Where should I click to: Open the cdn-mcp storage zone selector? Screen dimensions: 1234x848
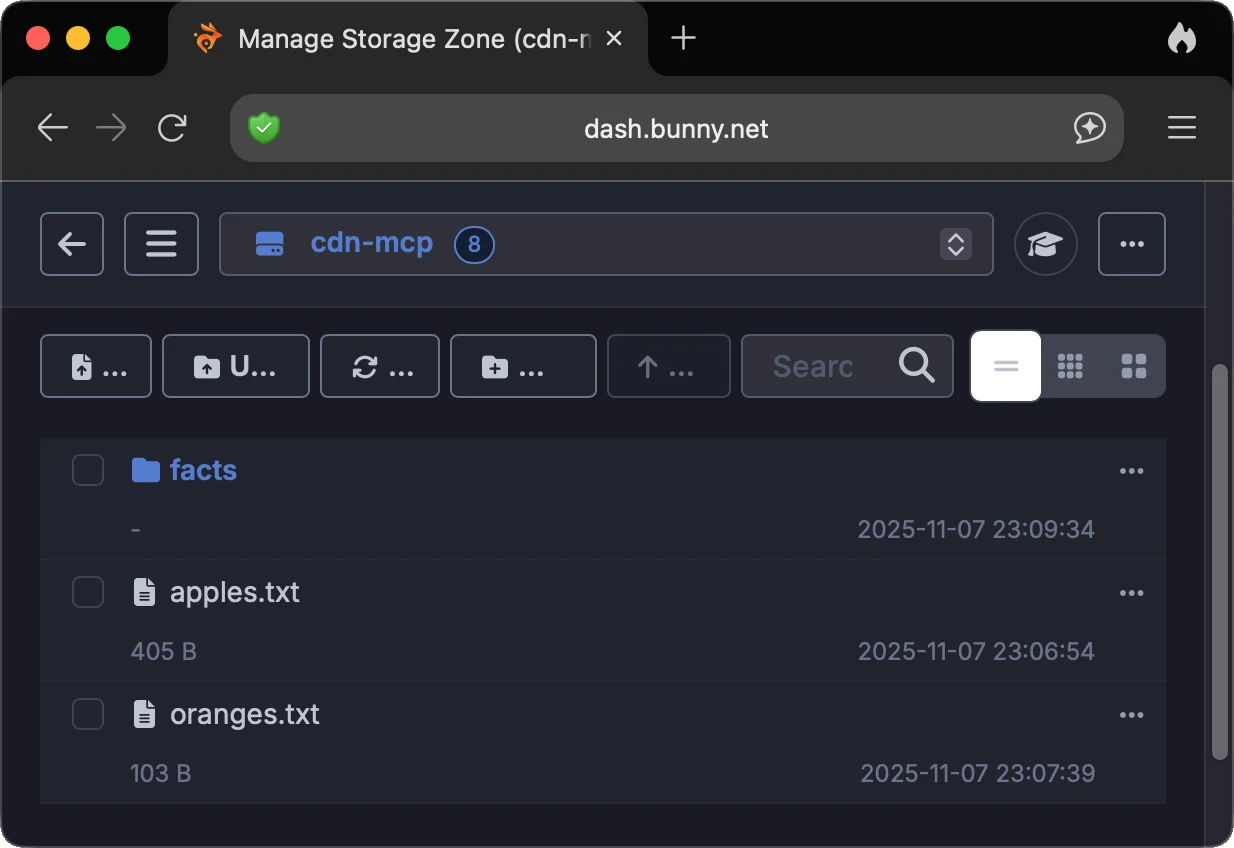pyautogui.click(x=606, y=244)
